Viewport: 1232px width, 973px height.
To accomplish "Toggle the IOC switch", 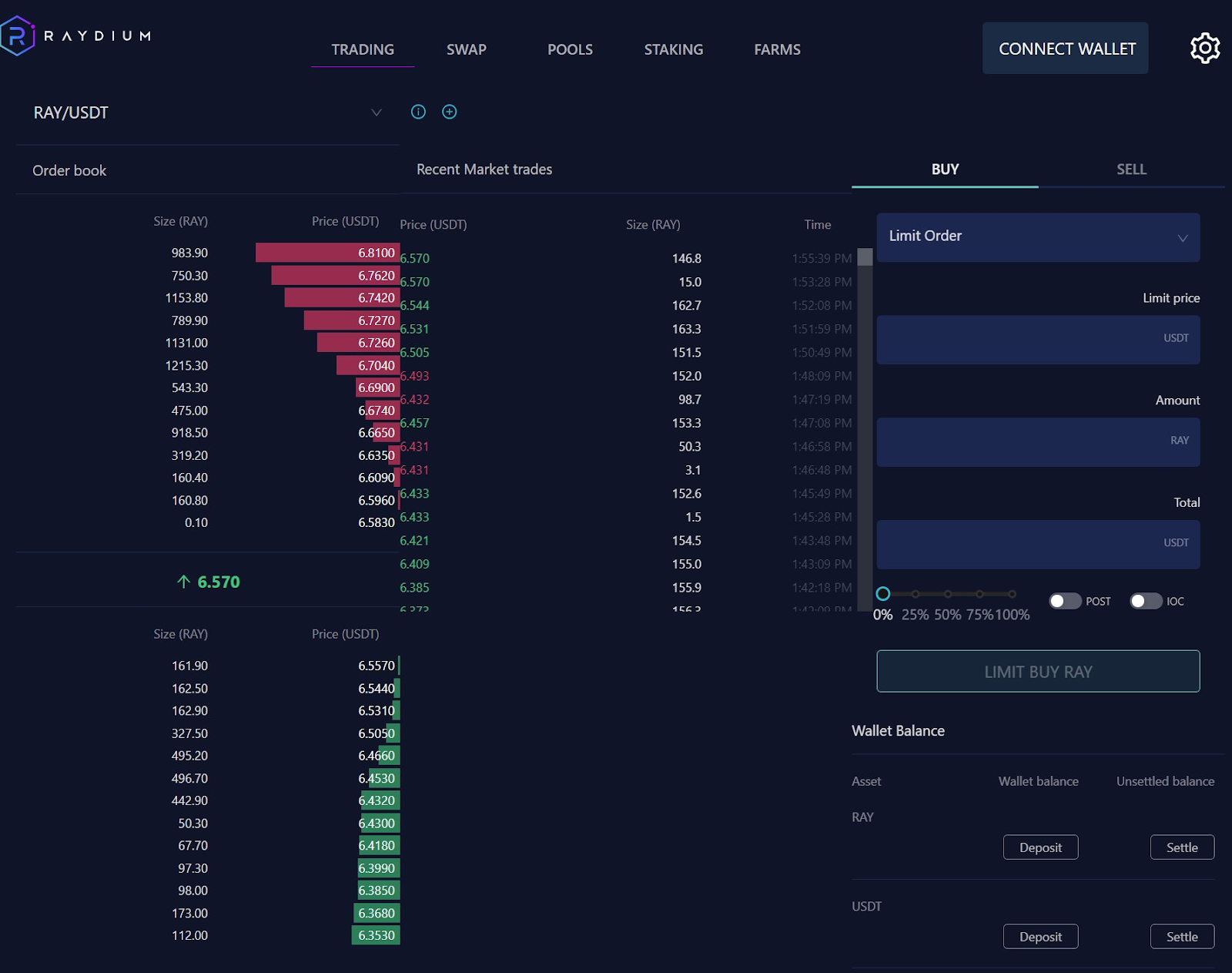I will [x=1146, y=601].
